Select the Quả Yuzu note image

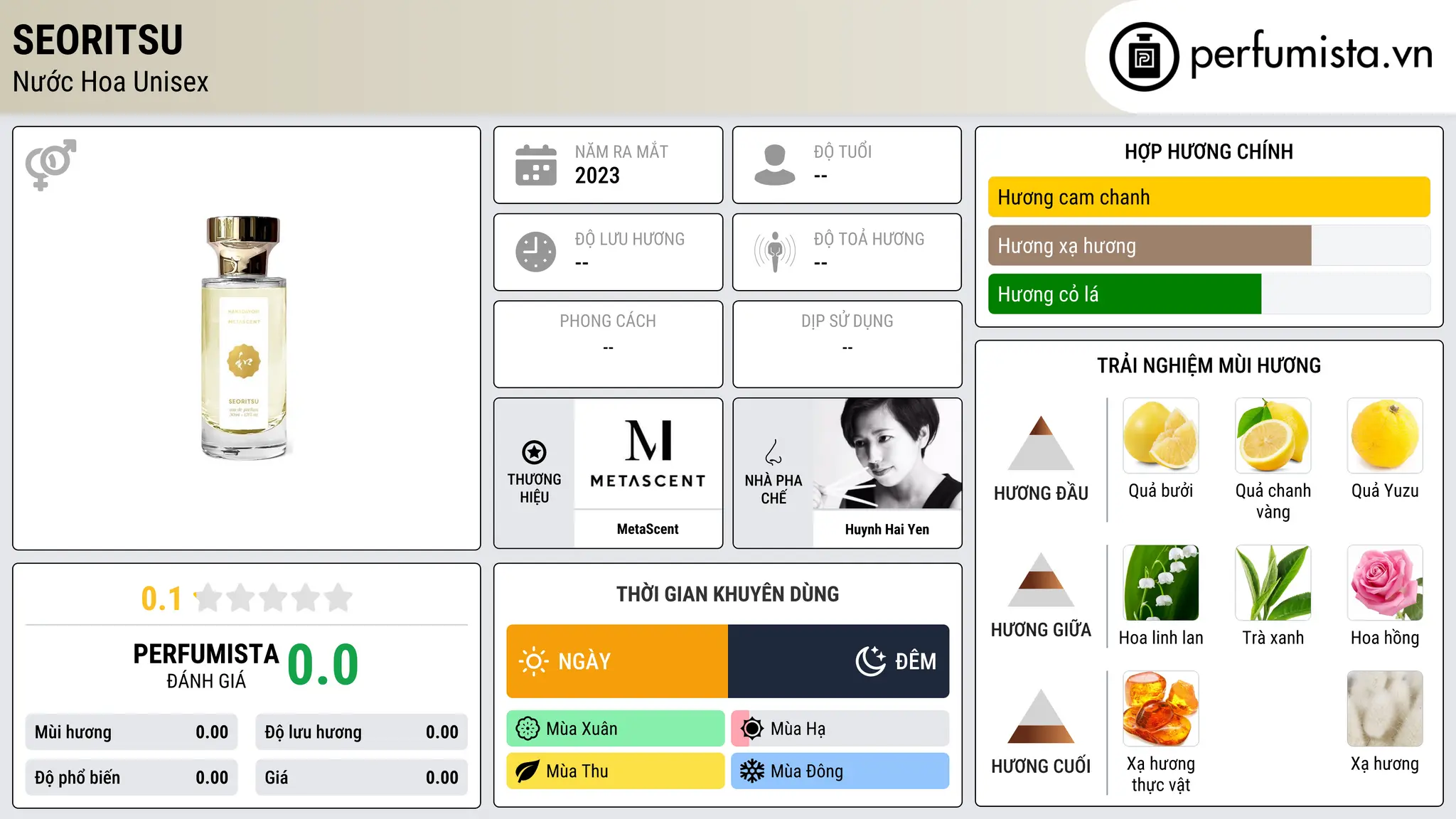tap(1385, 436)
